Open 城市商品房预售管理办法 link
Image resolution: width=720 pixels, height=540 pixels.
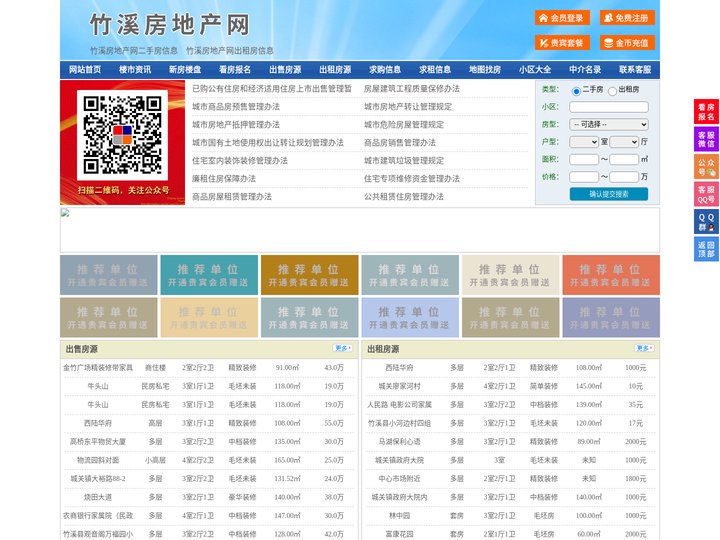pos(236,107)
